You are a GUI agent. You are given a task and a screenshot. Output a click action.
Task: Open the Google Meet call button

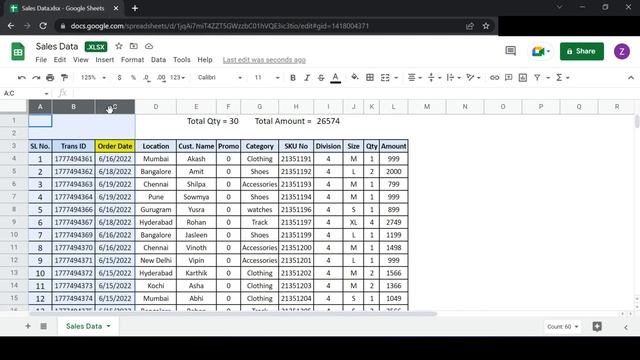541,51
